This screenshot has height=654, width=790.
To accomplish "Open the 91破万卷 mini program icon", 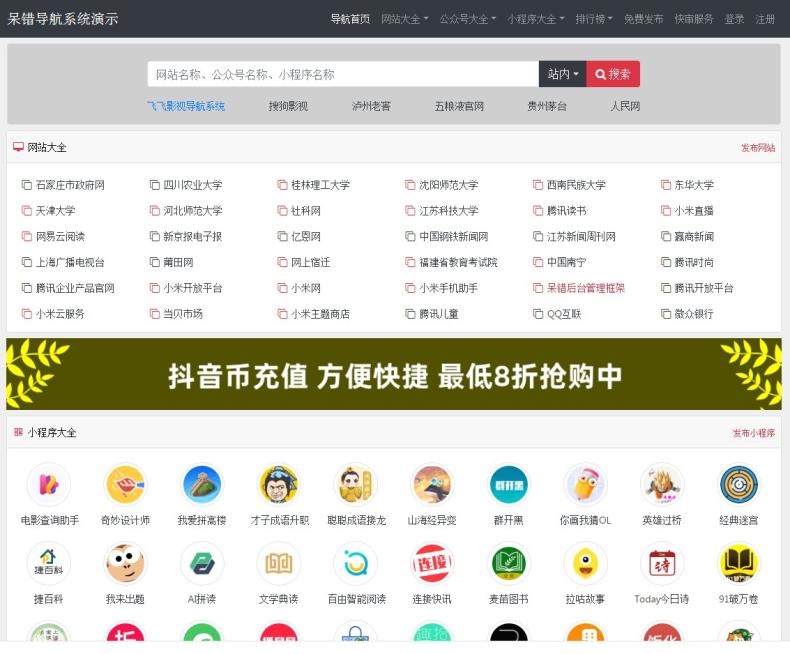I will point(739,563).
